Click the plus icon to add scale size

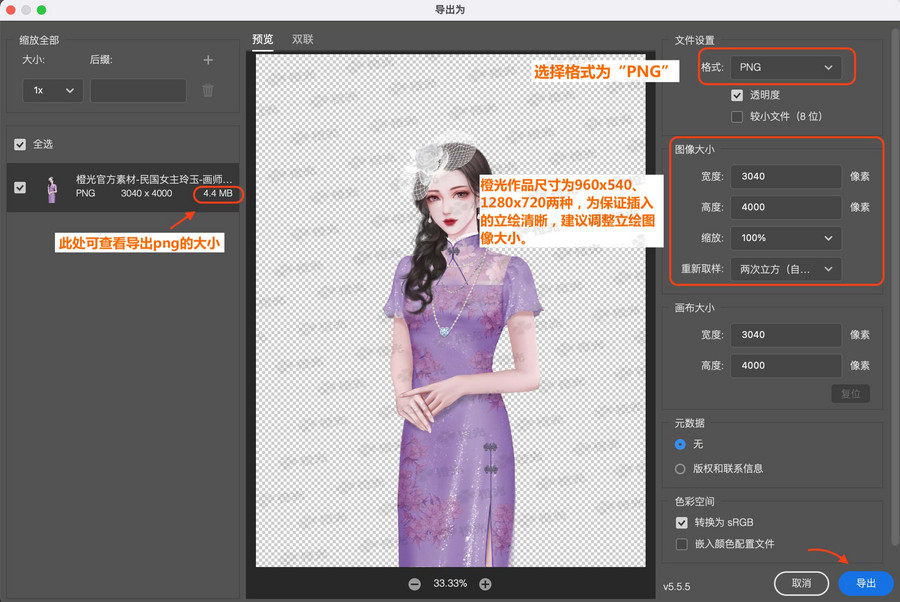coord(208,60)
